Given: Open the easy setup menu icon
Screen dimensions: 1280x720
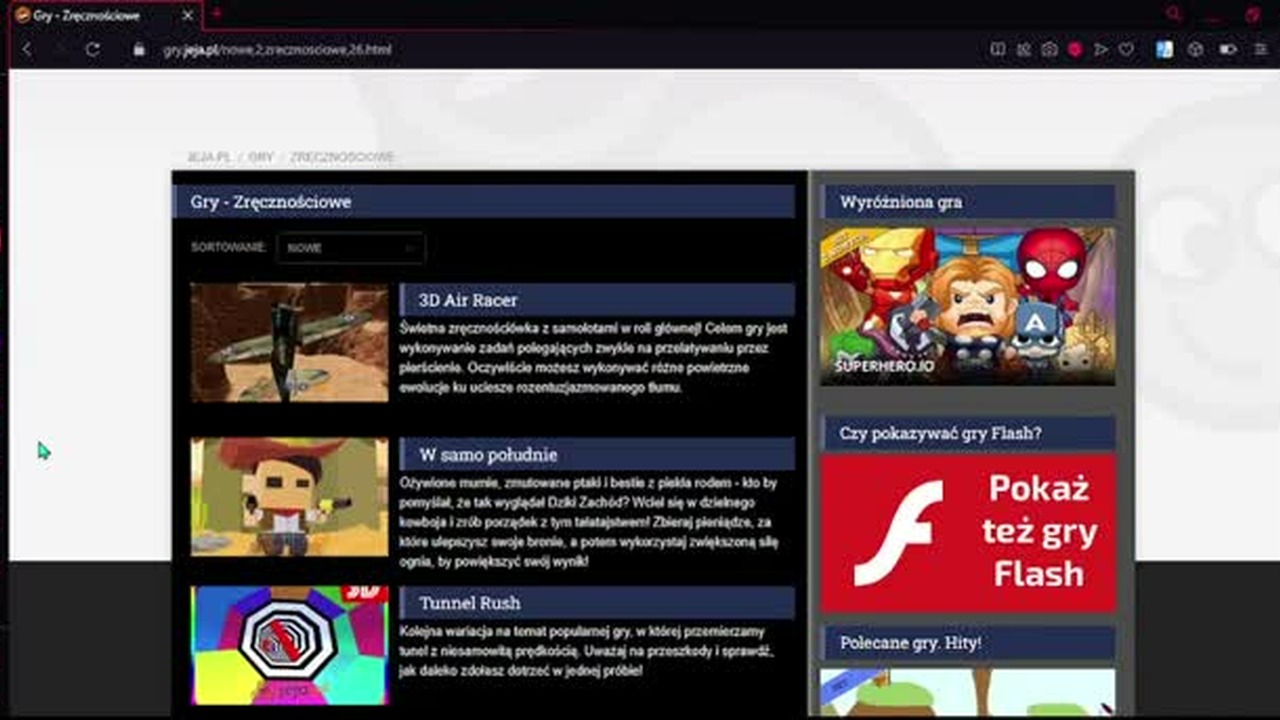Looking at the screenshot, I should pos(1259,49).
